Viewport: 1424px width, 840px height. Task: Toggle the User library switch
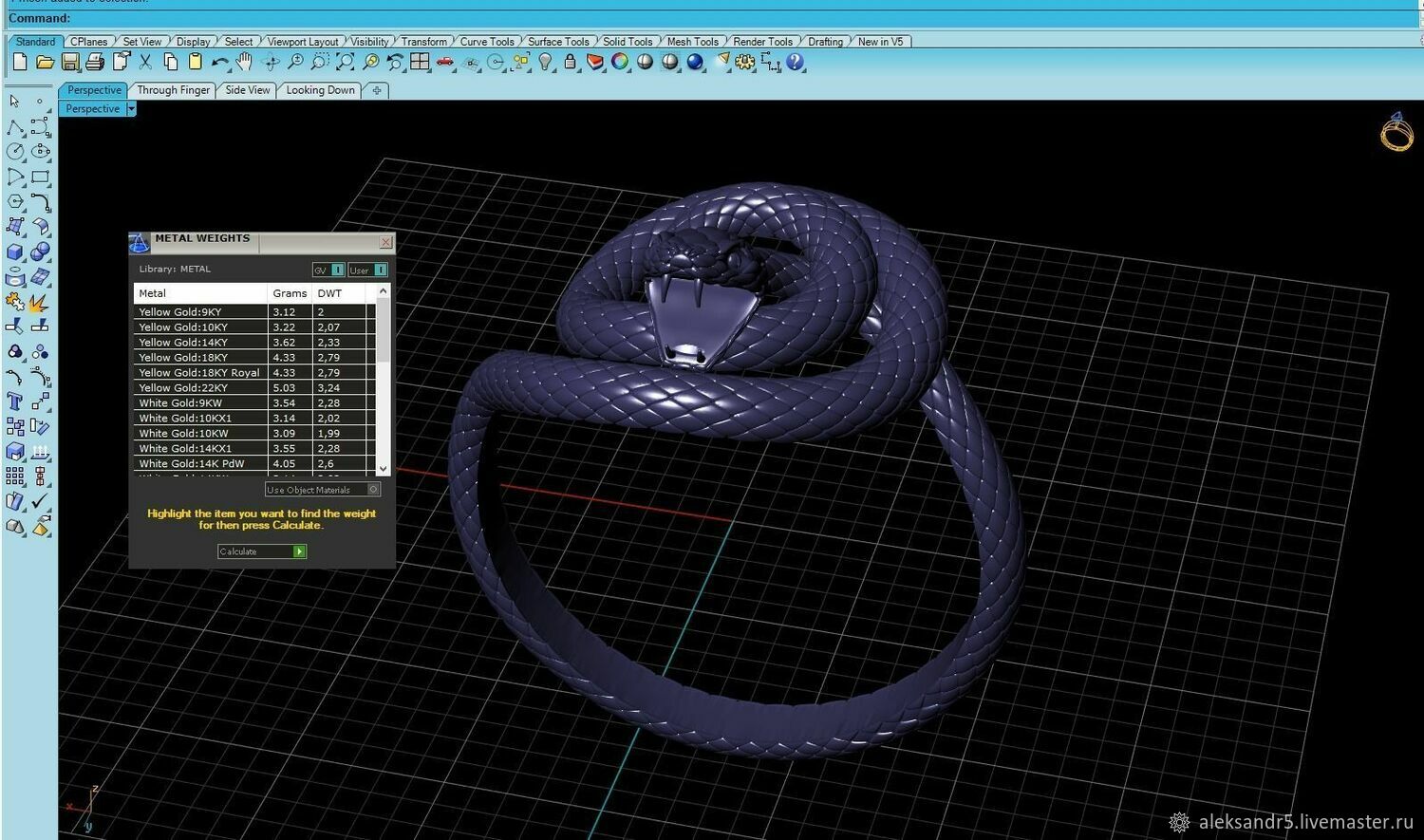tap(367, 270)
